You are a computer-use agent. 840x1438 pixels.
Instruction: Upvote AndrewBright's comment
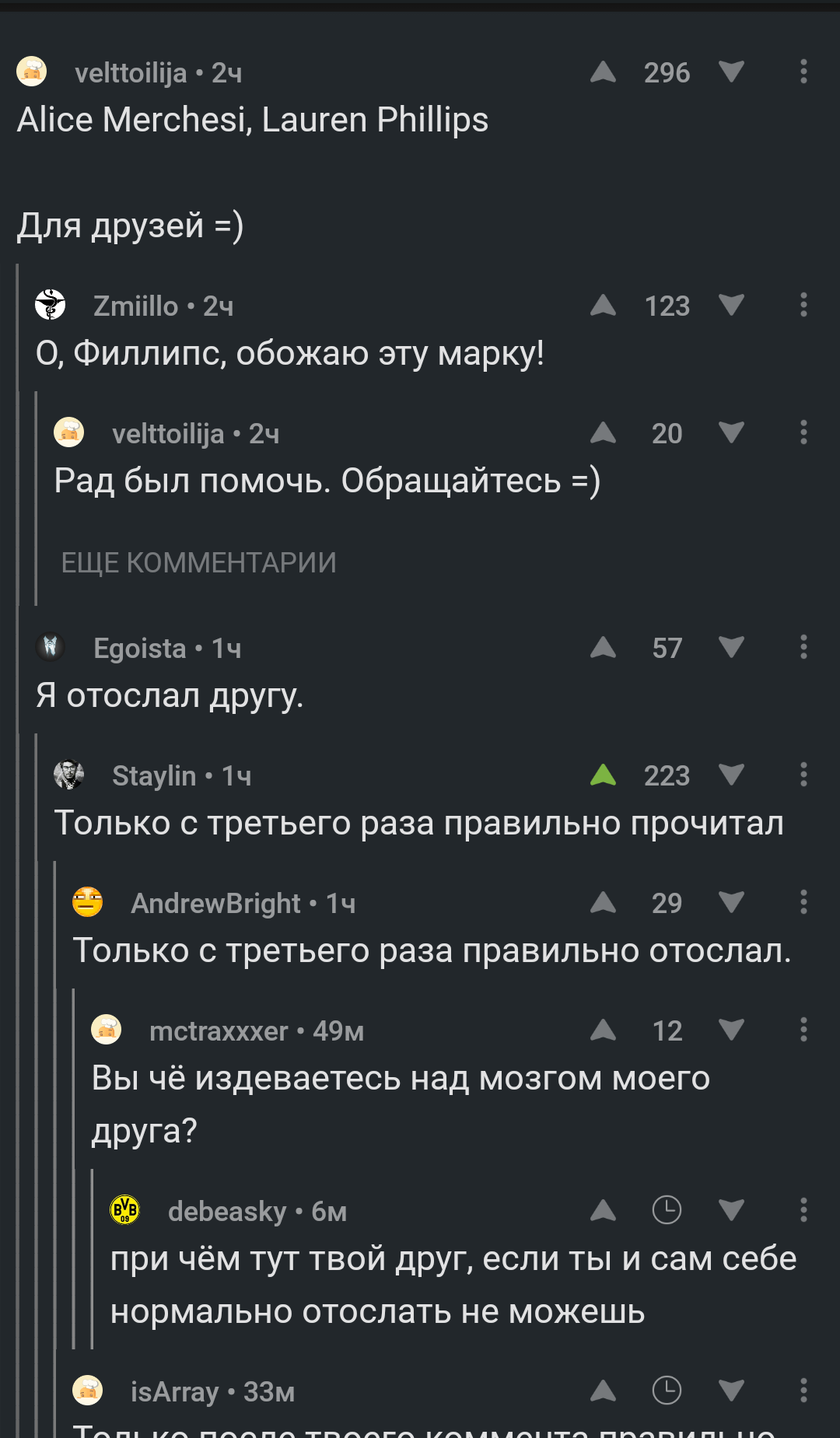[603, 903]
